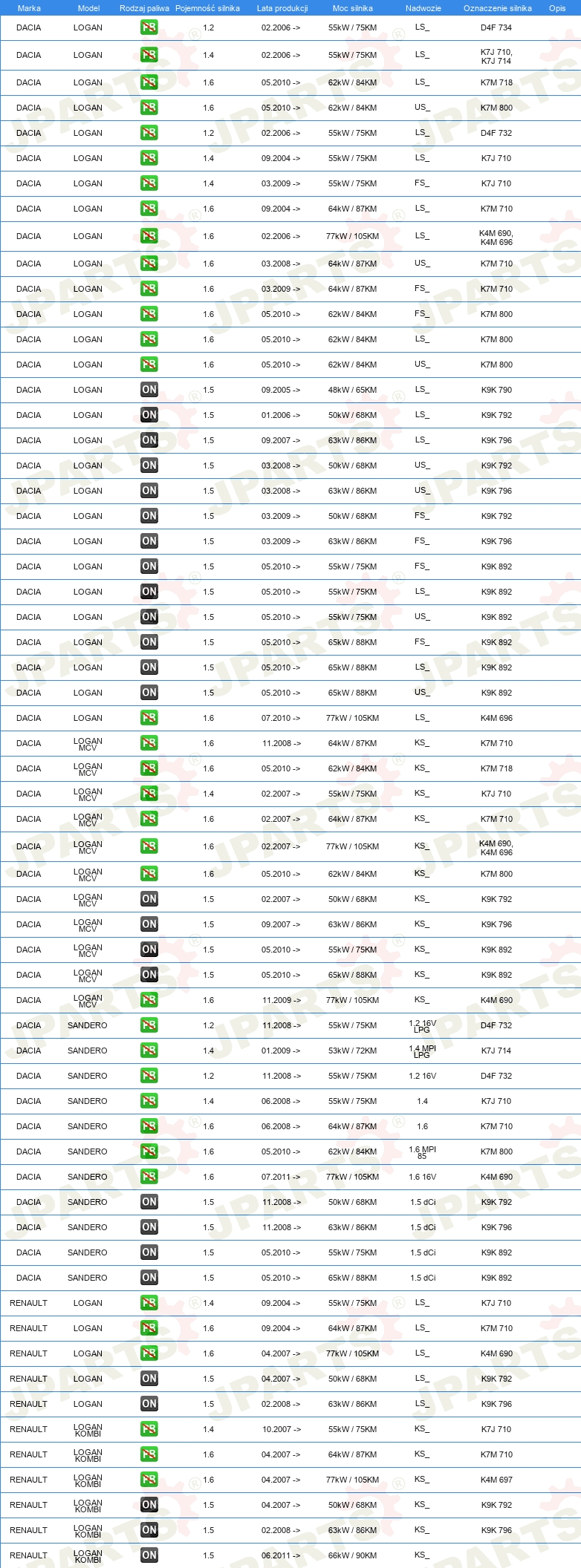
Task: Click power cell 53kW / 72KM
Action: pyautogui.click(x=353, y=1051)
